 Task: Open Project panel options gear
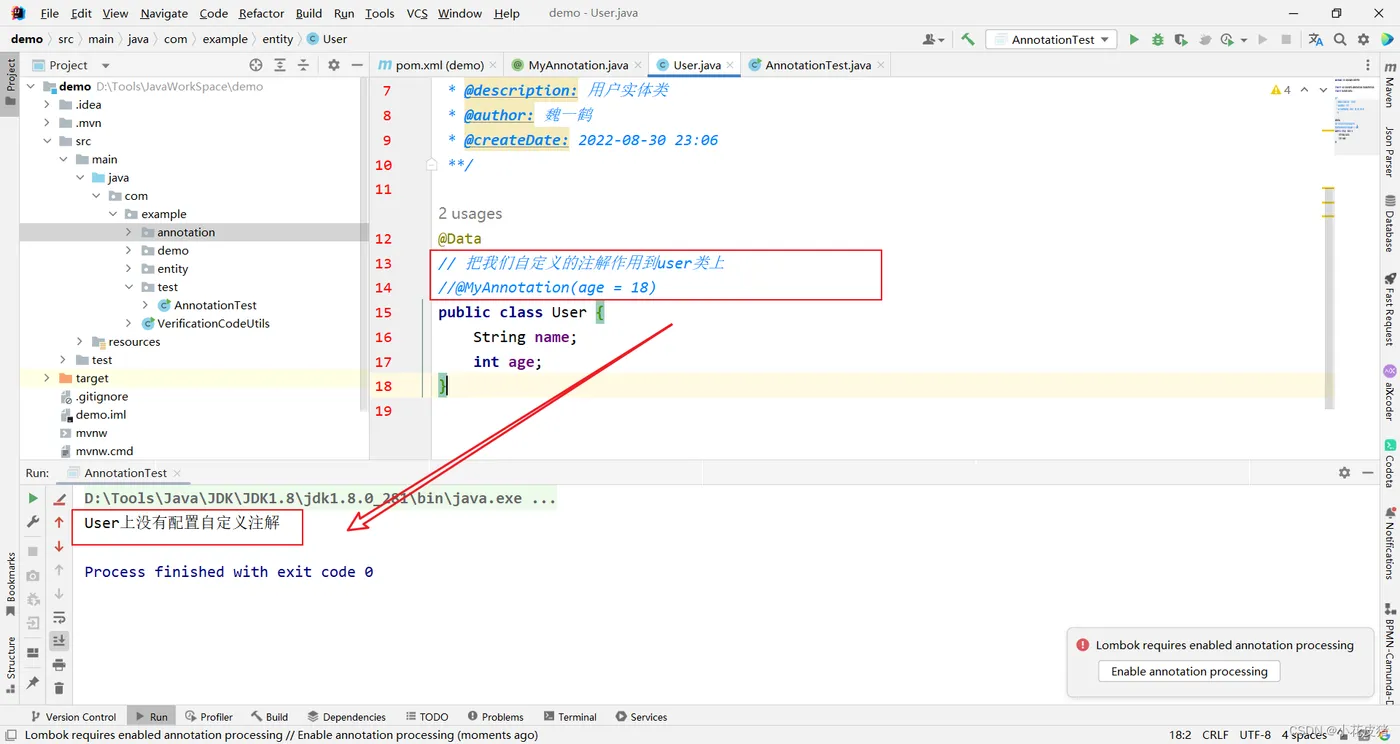(x=334, y=65)
